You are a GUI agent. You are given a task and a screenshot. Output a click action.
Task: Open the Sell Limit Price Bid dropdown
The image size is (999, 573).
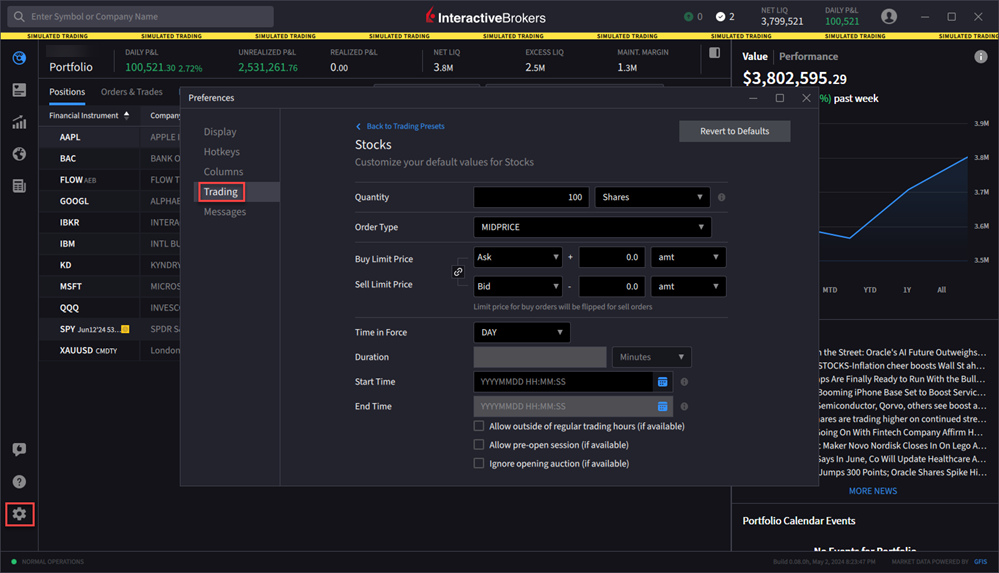pyautogui.click(x=518, y=286)
